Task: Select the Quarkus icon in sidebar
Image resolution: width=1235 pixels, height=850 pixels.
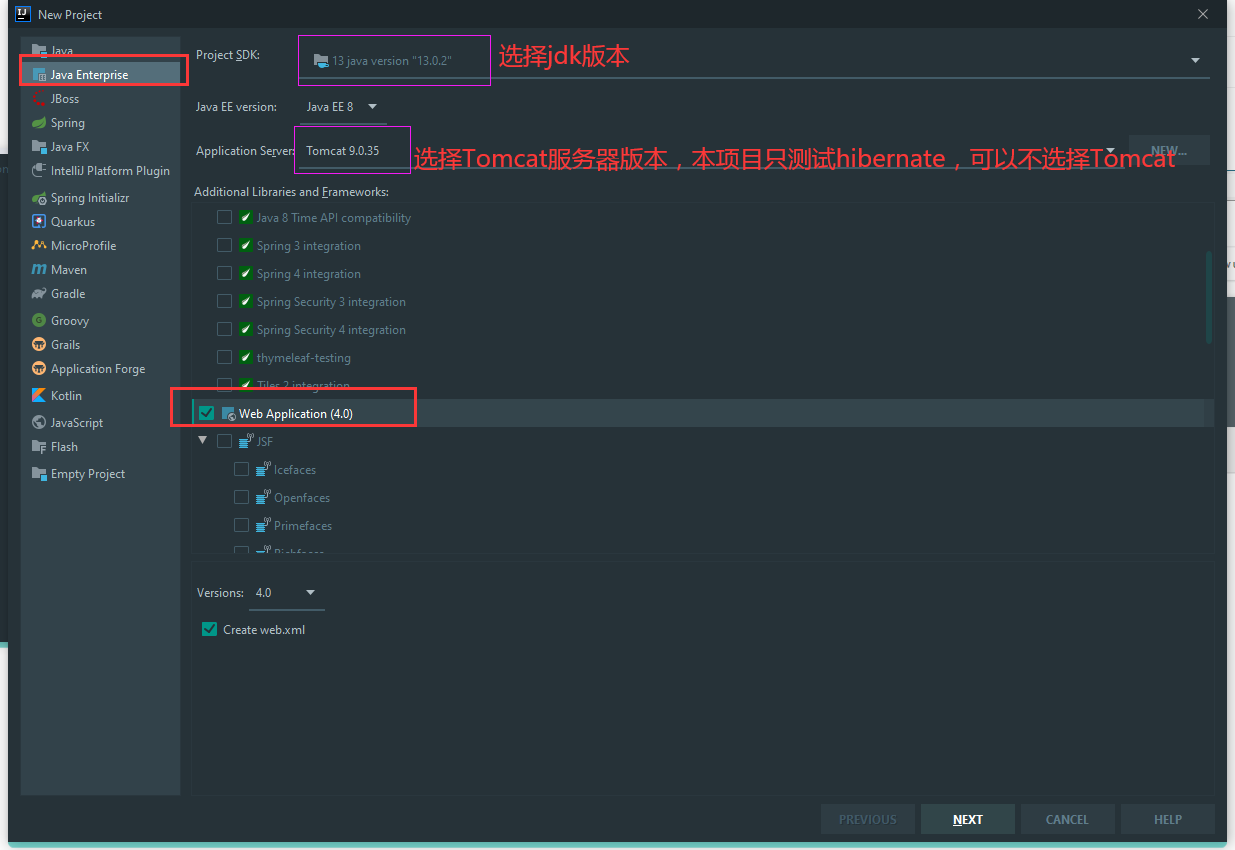Action: (x=39, y=222)
